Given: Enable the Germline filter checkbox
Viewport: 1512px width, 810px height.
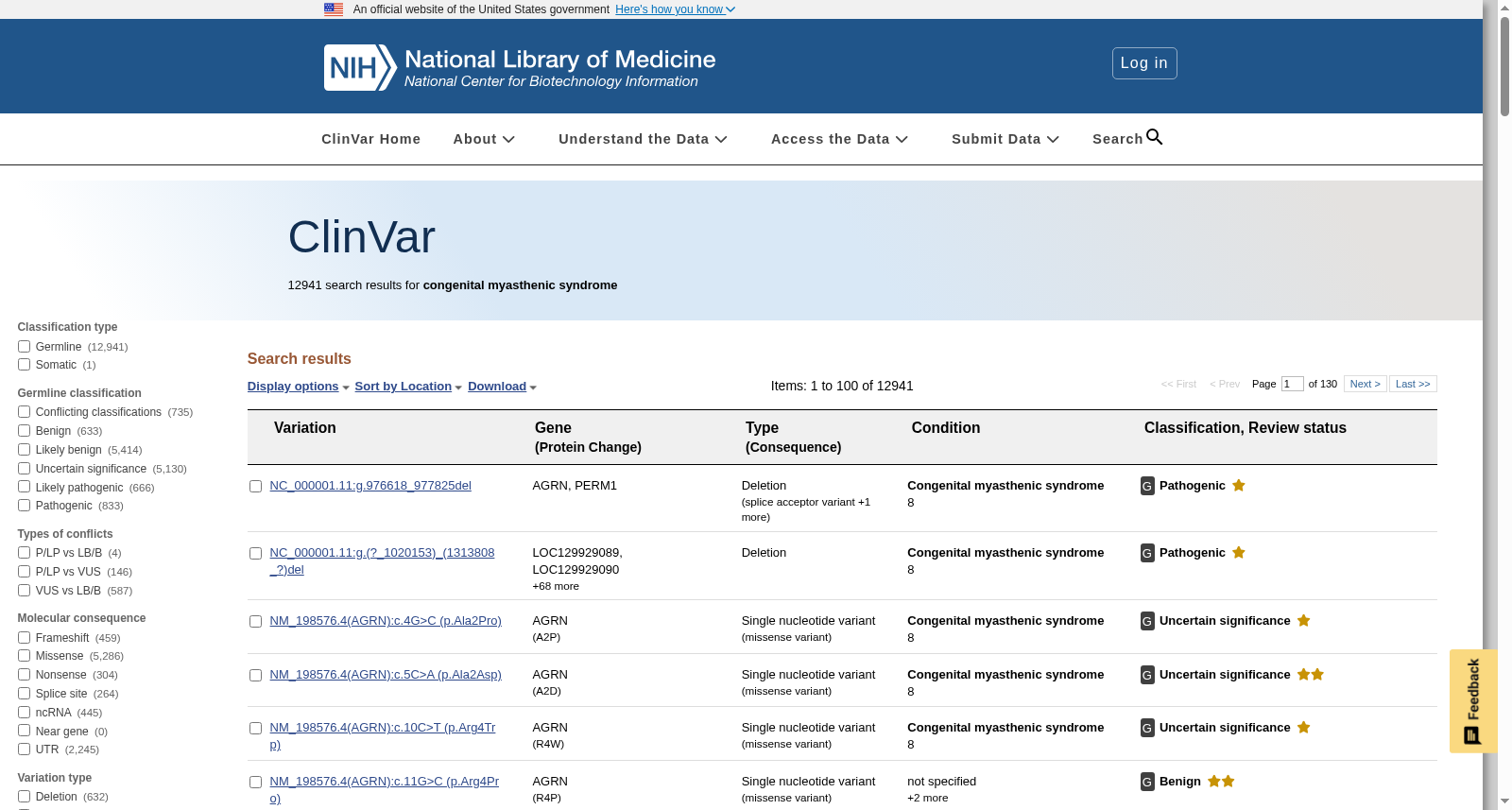Looking at the screenshot, I should [24, 347].
